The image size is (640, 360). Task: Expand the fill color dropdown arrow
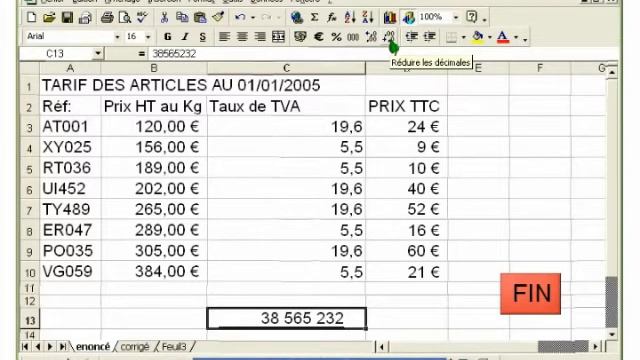point(490,37)
